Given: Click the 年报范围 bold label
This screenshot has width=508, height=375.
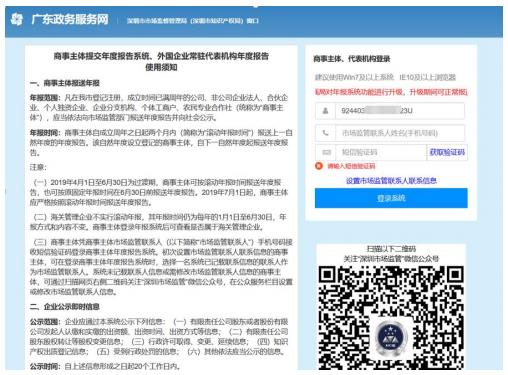Looking at the screenshot, I should coord(45,98).
